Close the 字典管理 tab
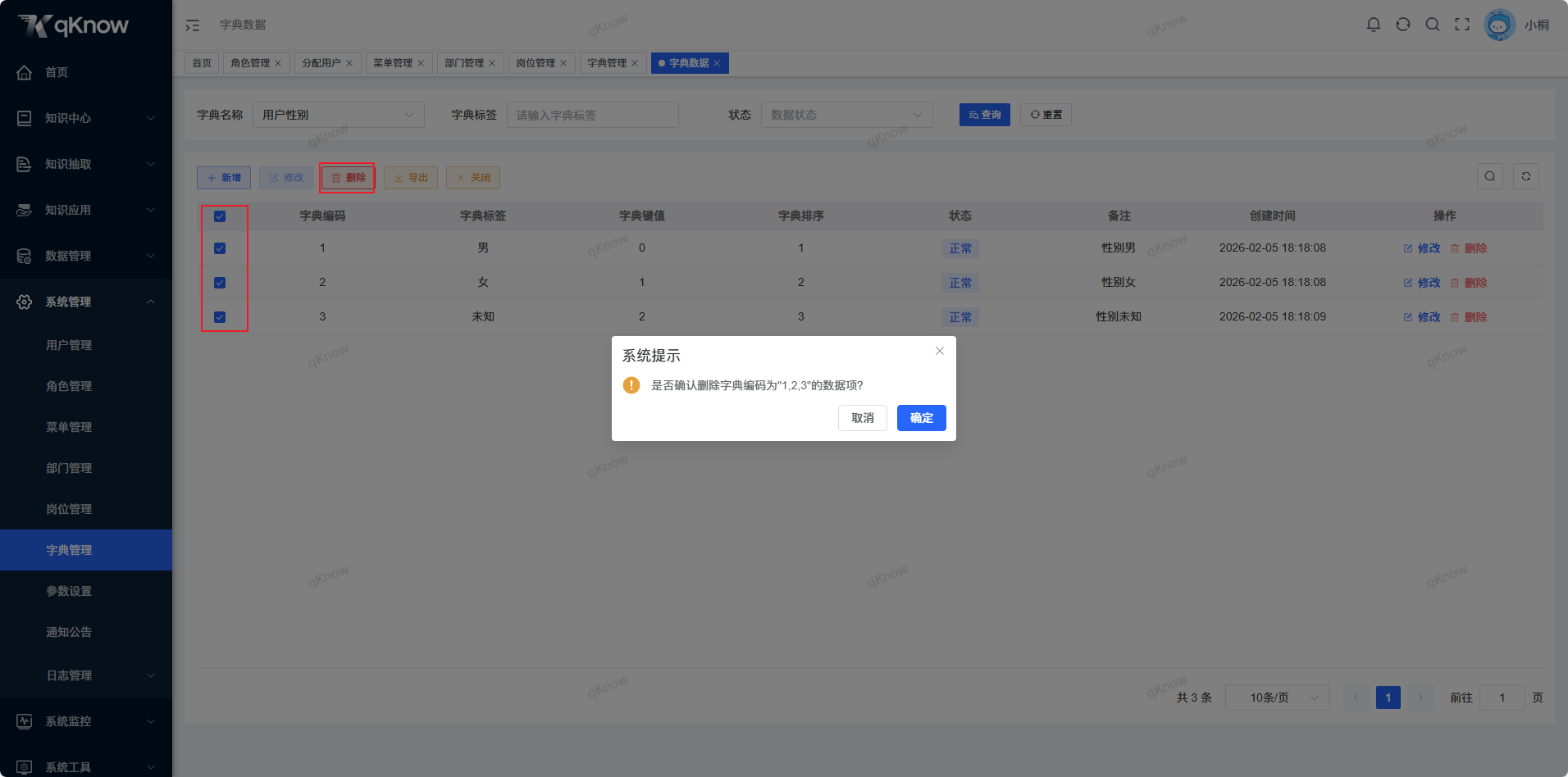Viewport: 1568px width, 777px height. coord(635,63)
